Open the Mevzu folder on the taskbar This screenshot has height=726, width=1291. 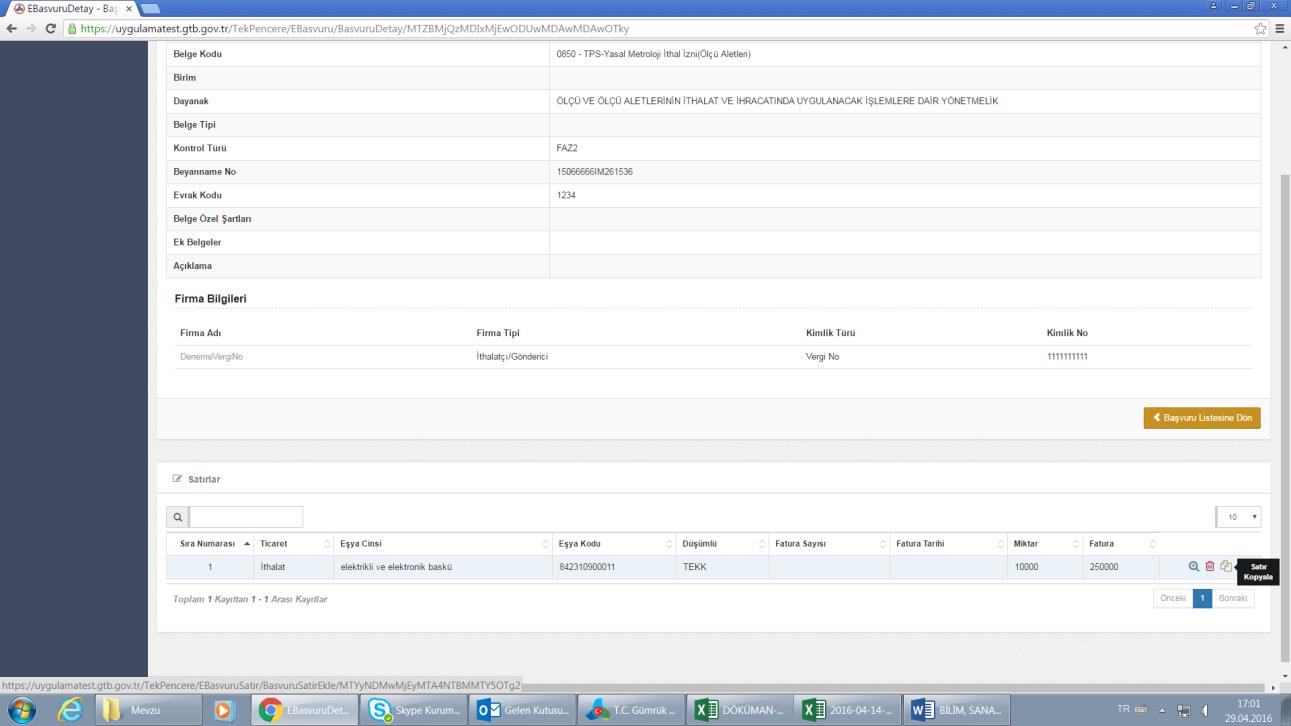148,709
